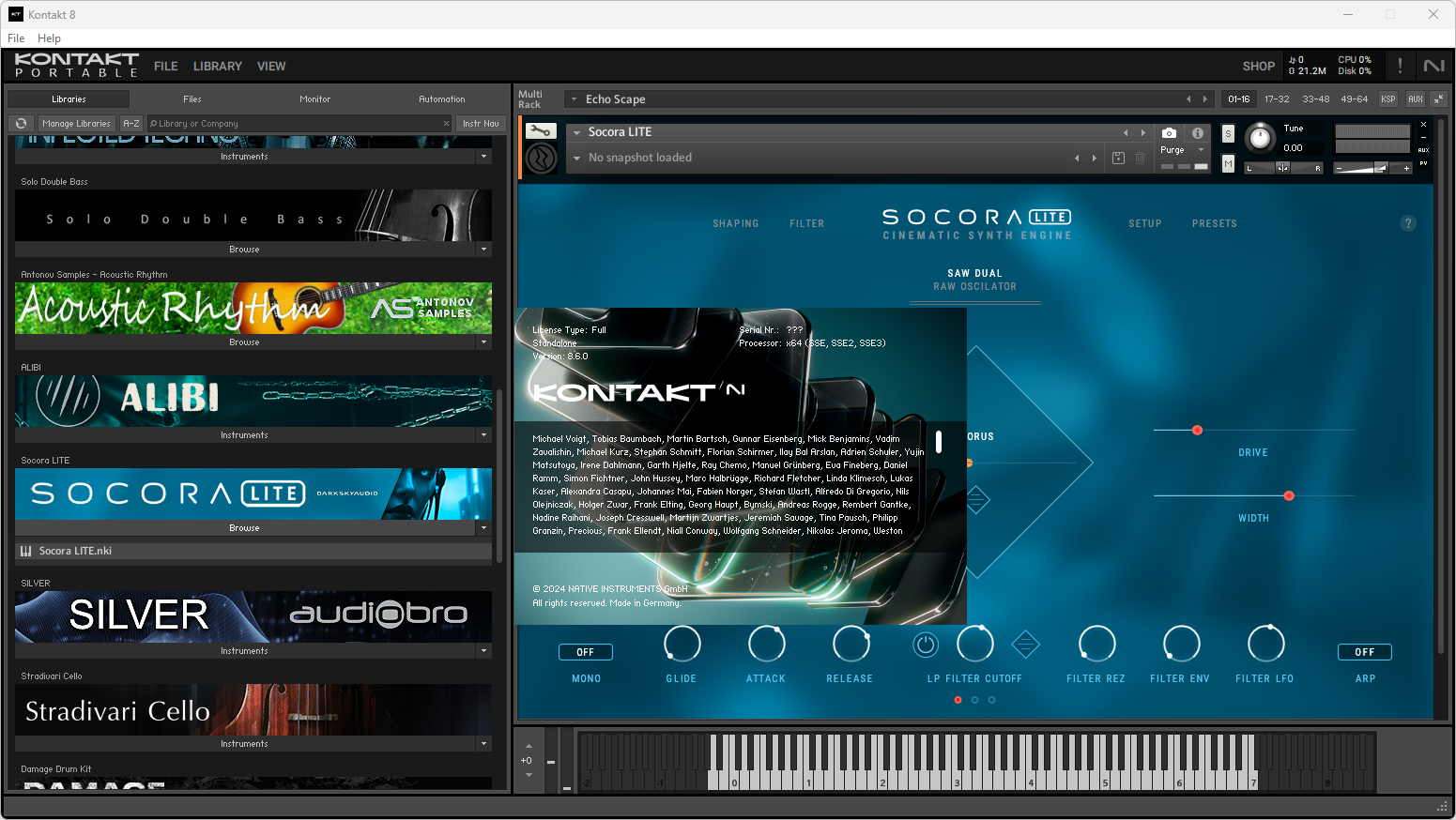Viewport: 1456px width, 820px height.
Task: Select next instrument arrow for Socora LITE
Action: (x=1142, y=132)
